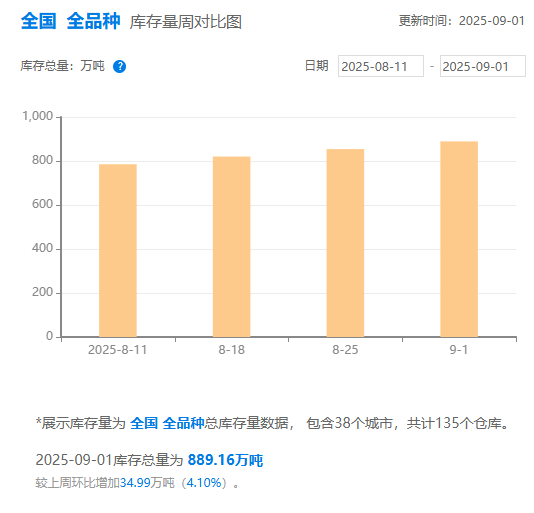Select the 8-25 inventory bar
534x513 pixels.
(x=345, y=243)
